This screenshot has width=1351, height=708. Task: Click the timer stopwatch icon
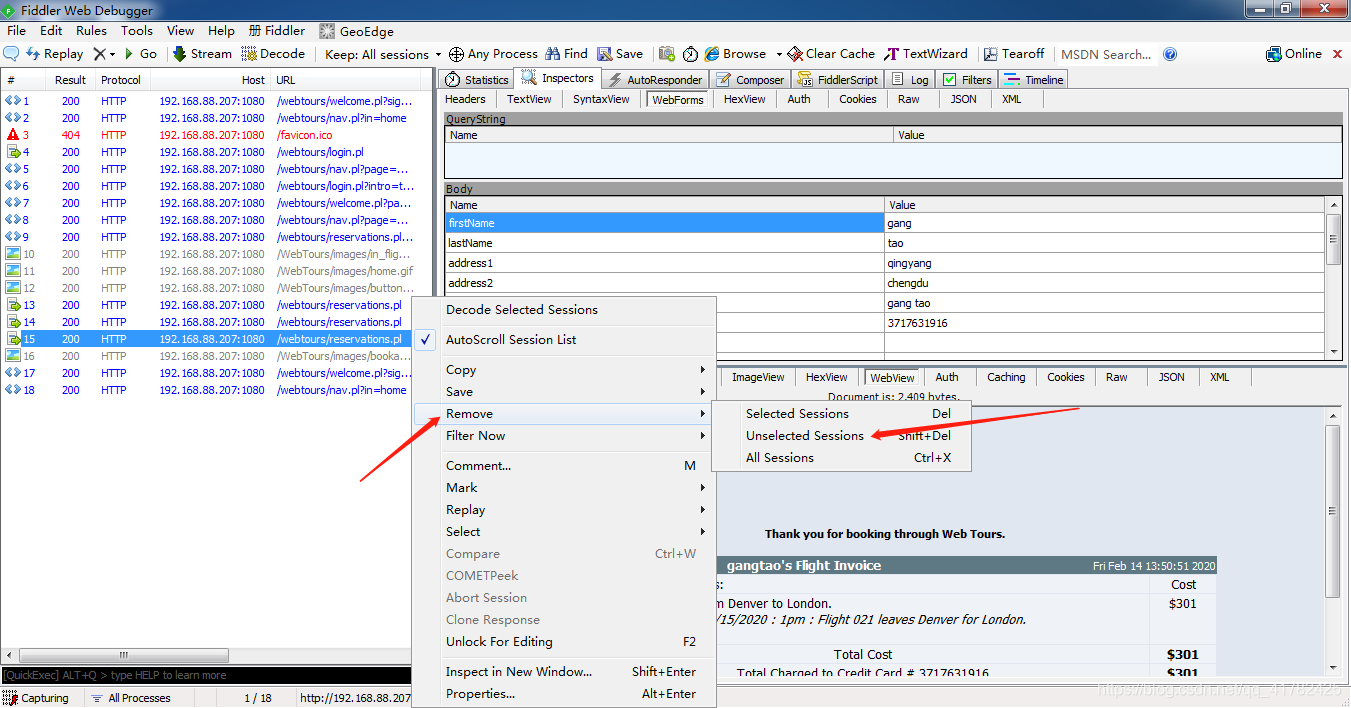(690, 54)
